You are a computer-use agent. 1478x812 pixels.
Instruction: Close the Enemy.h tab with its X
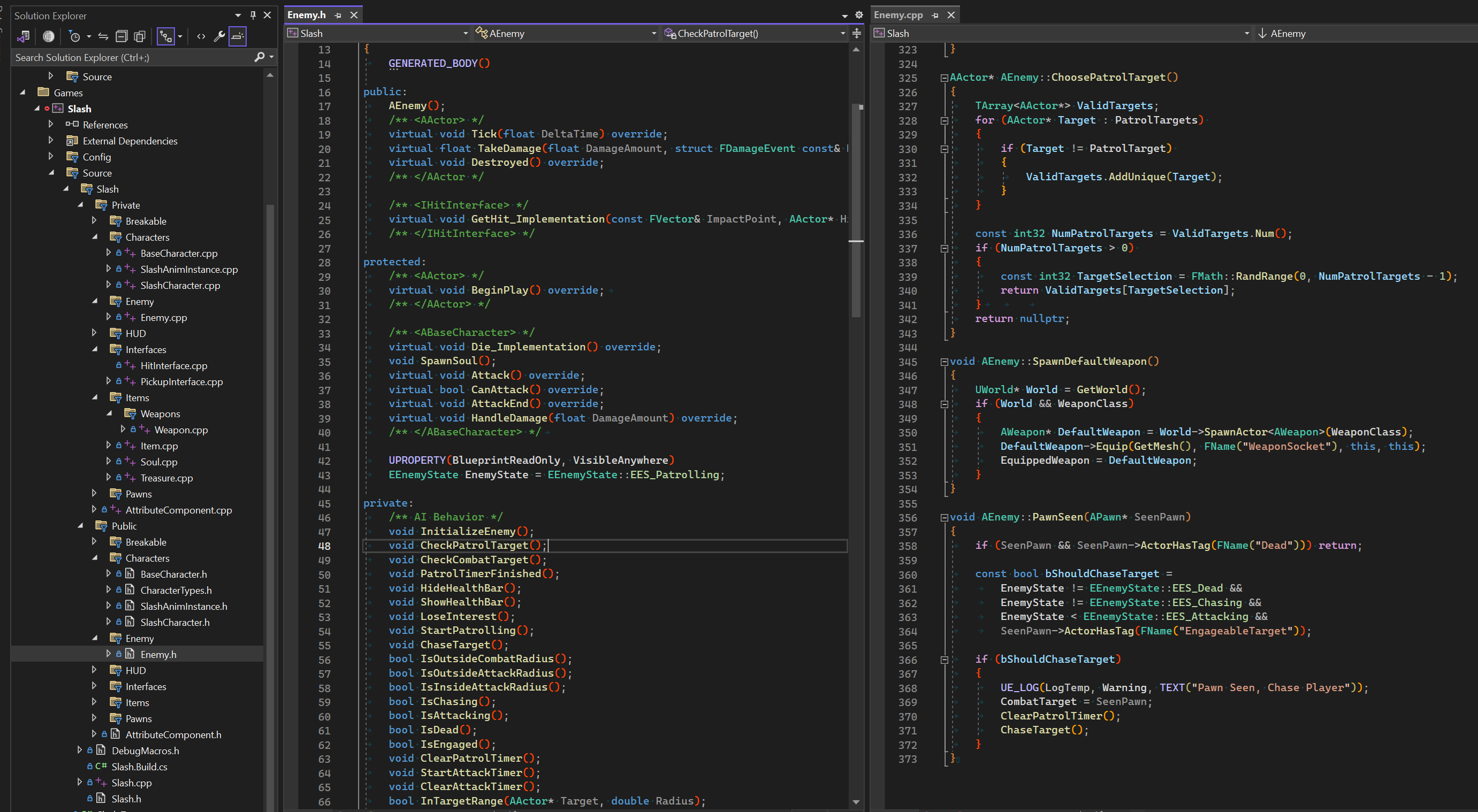click(354, 15)
